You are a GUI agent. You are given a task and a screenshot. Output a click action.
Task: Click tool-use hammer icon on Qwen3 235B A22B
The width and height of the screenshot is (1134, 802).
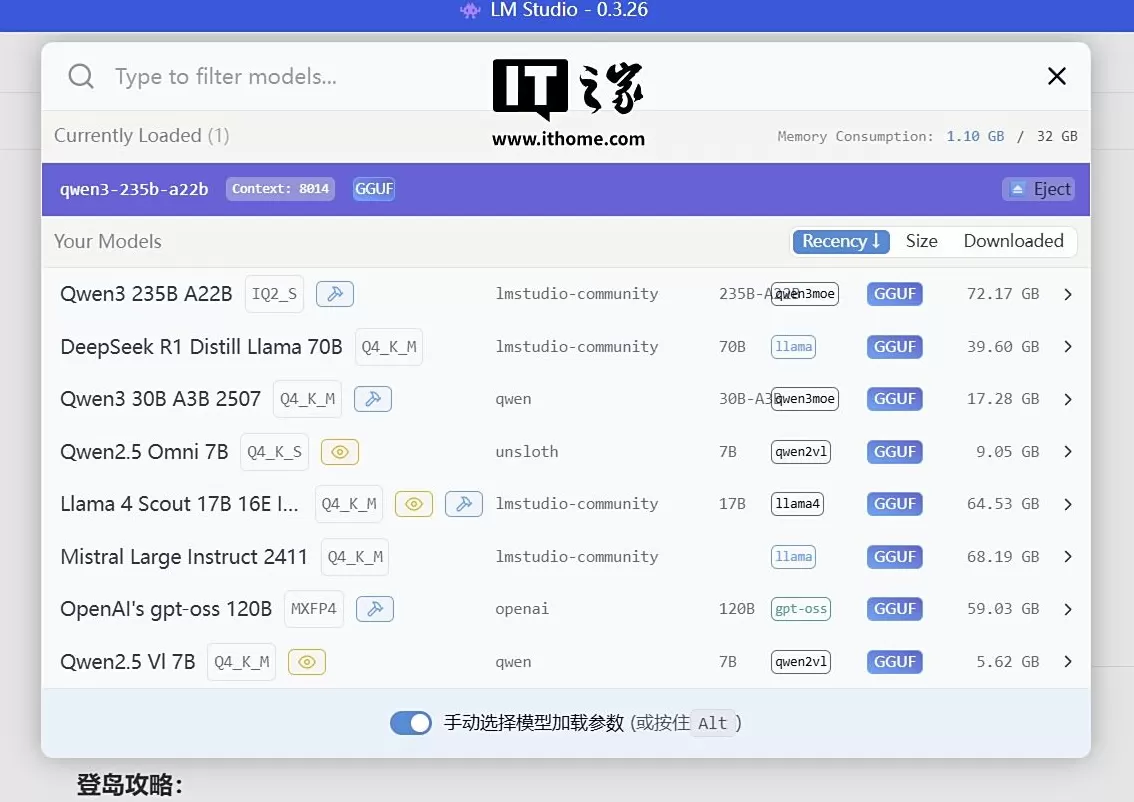(335, 294)
